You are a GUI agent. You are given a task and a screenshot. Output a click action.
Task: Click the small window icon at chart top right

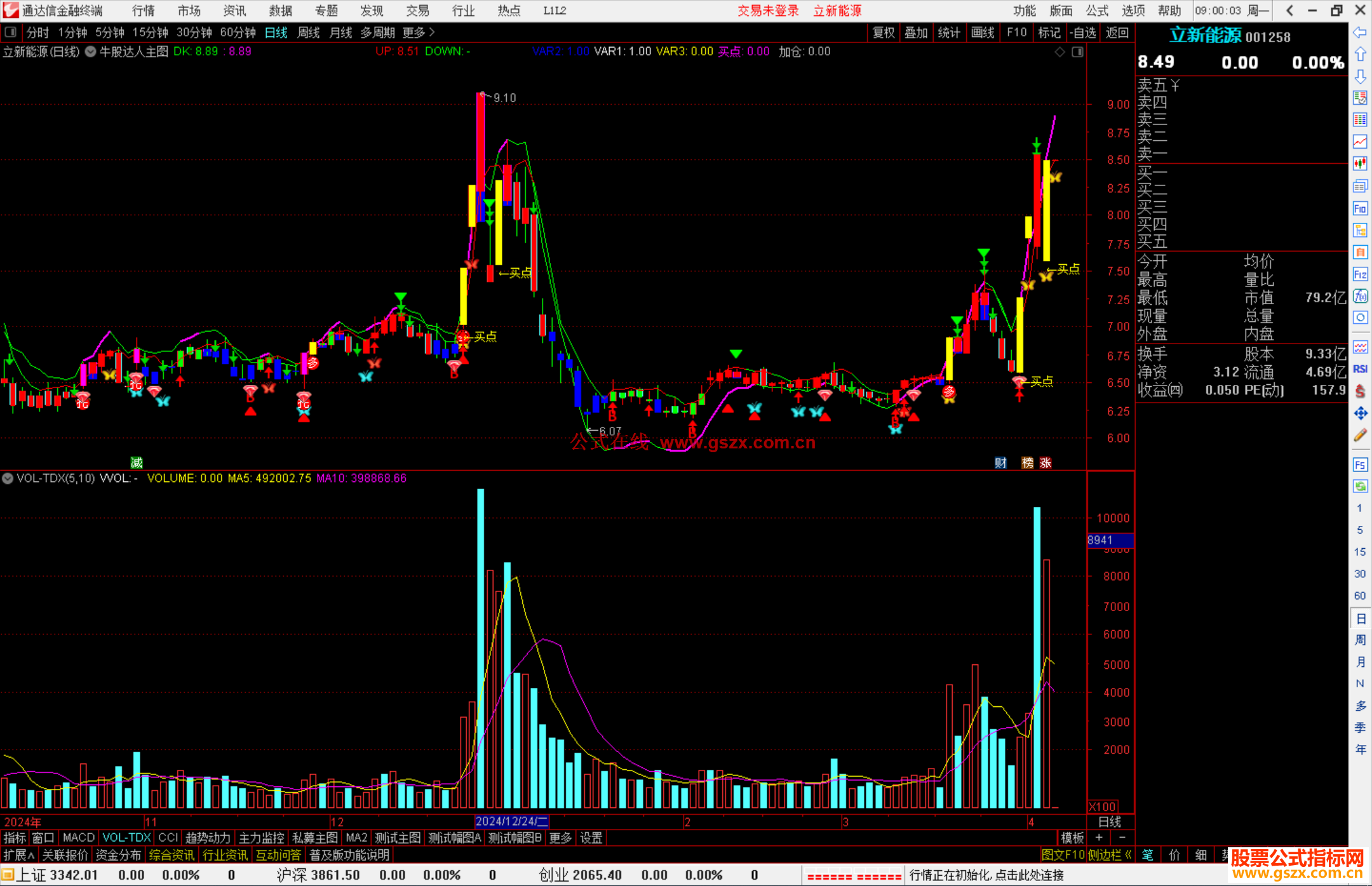point(1077,52)
